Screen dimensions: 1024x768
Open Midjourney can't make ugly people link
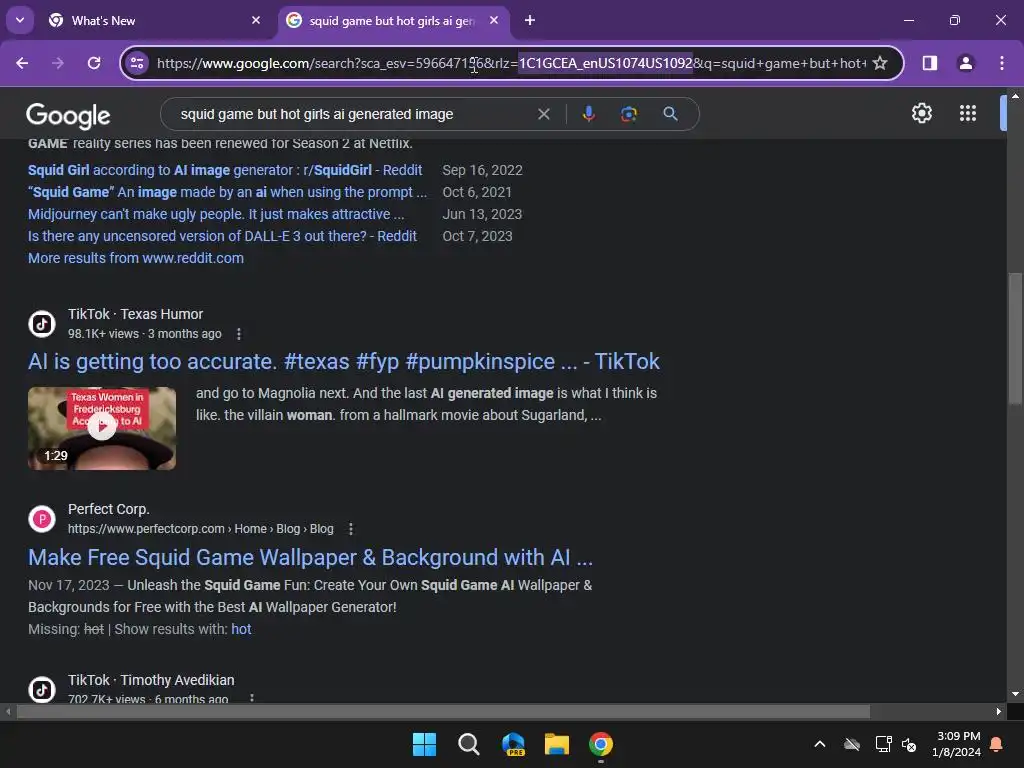tap(216, 214)
